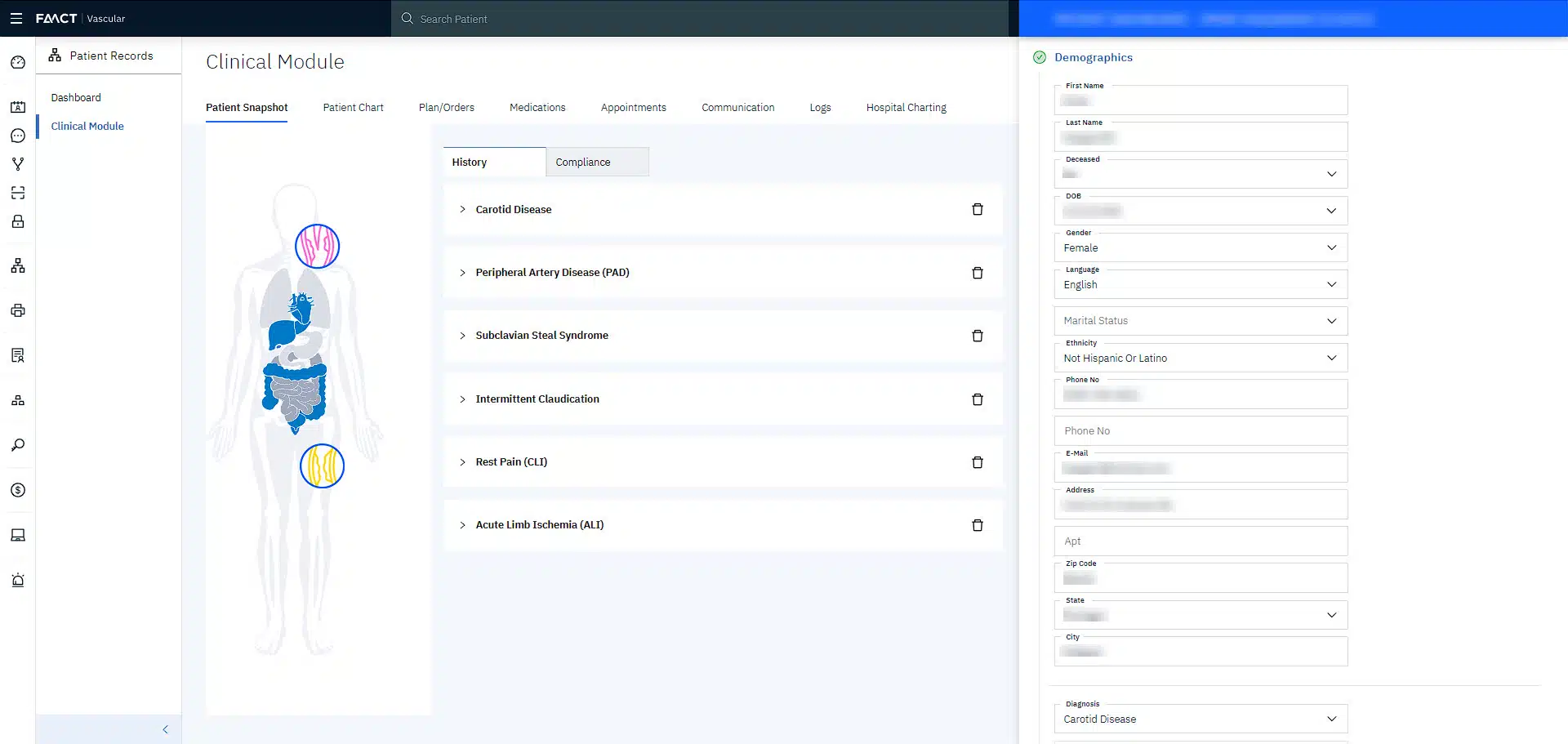
Task: Open the calendar sidebar icon
Action: click(18, 107)
